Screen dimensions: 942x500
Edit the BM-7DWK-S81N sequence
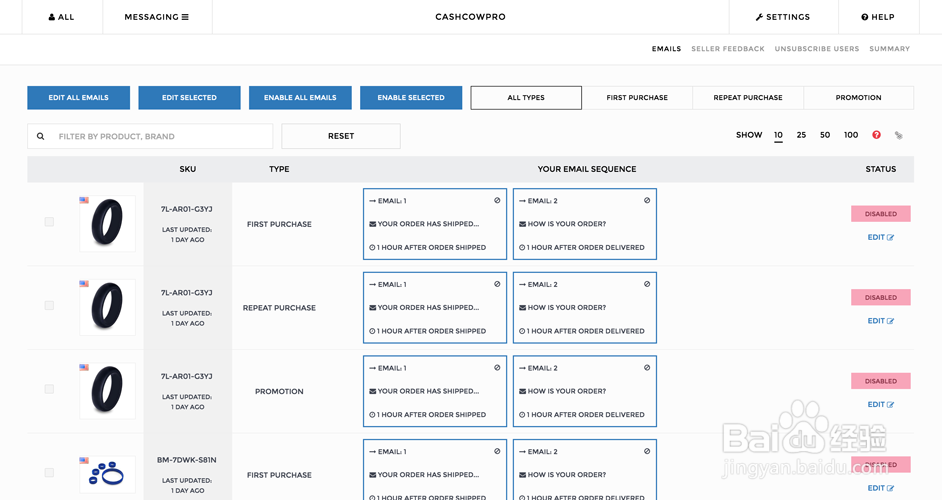[881, 488]
